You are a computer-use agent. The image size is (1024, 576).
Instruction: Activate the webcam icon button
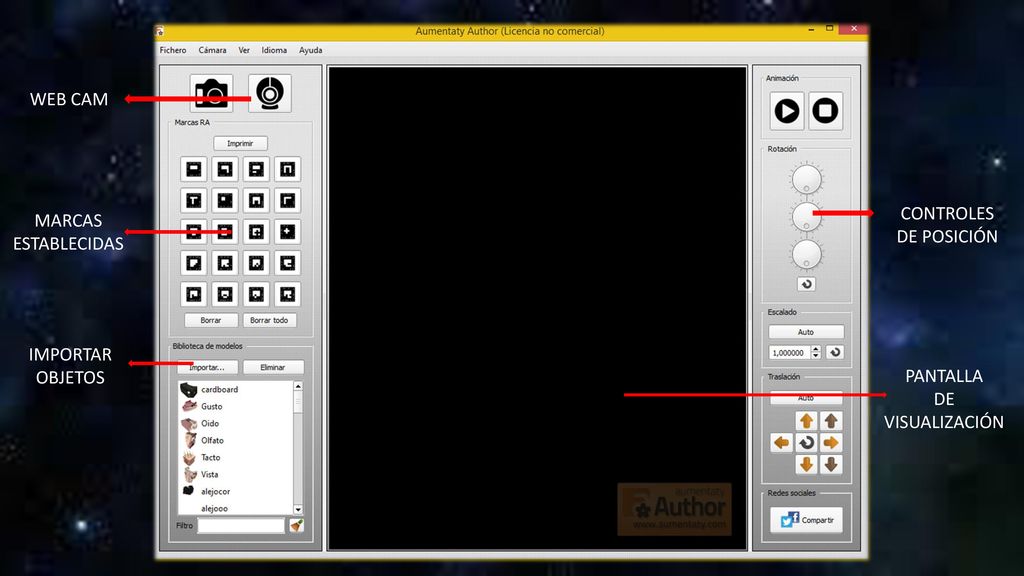point(270,93)
